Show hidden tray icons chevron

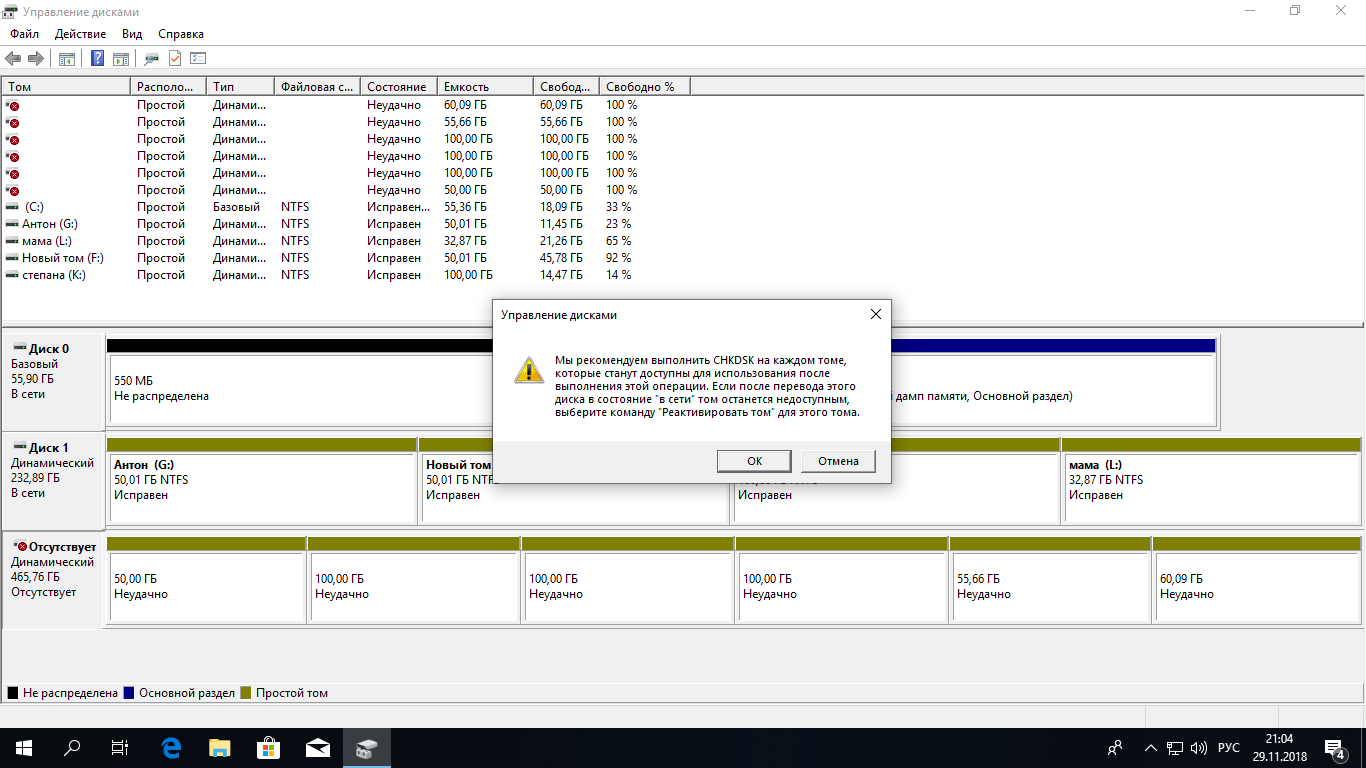(1151, 748)
